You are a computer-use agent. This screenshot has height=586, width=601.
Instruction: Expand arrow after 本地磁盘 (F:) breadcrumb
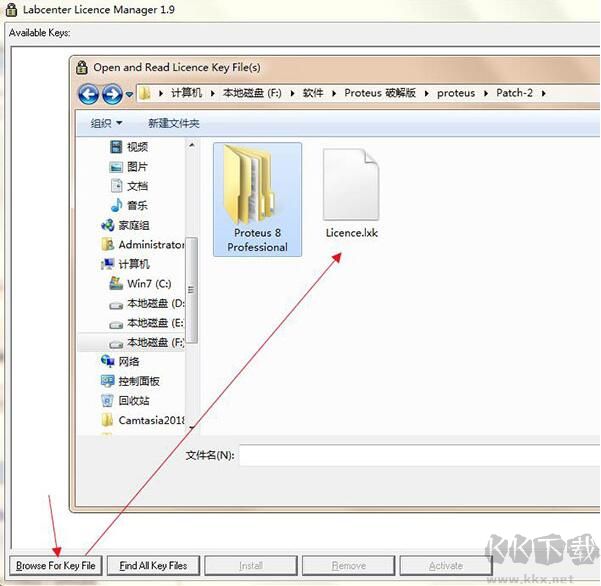(292, 94)
